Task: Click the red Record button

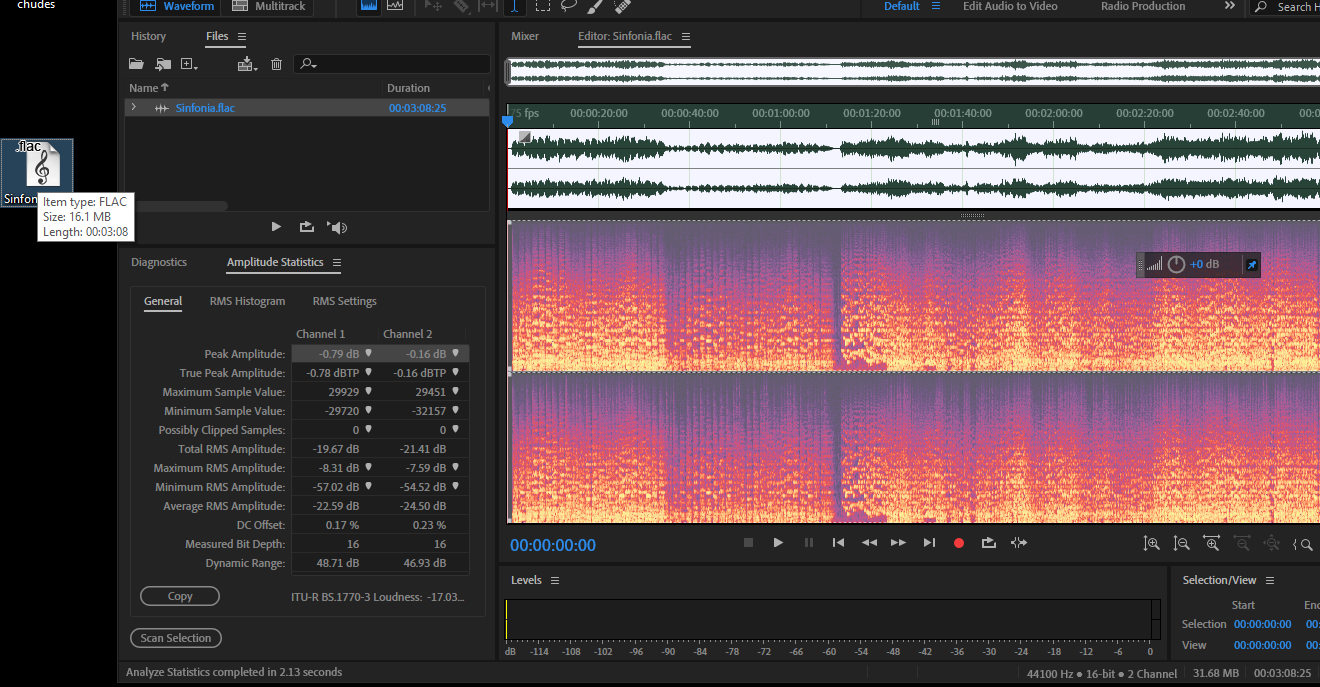Action: pos(959,543)
